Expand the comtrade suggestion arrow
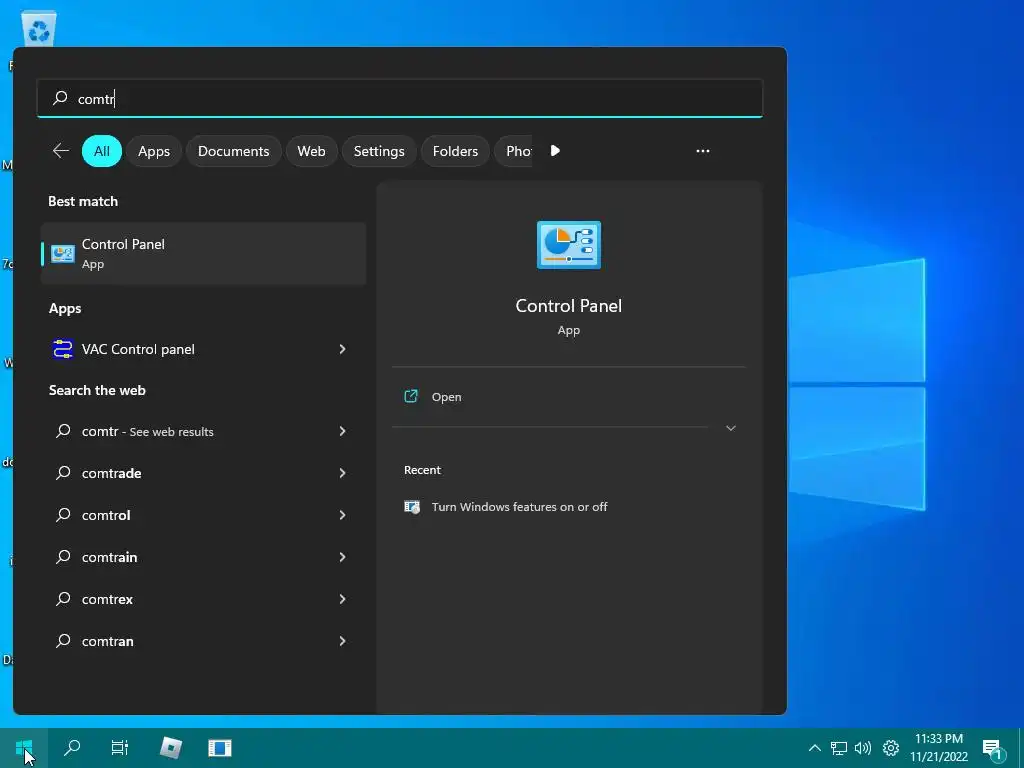 click(342, 473)
